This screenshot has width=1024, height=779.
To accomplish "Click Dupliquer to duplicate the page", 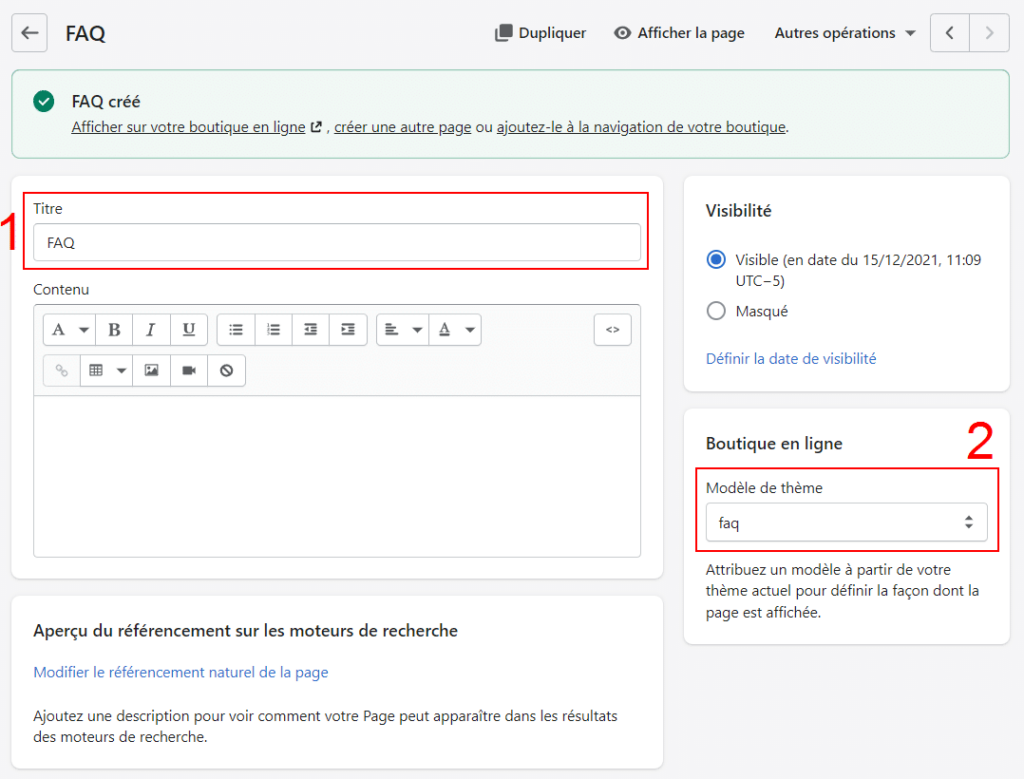I will click(x=541, y=33).
